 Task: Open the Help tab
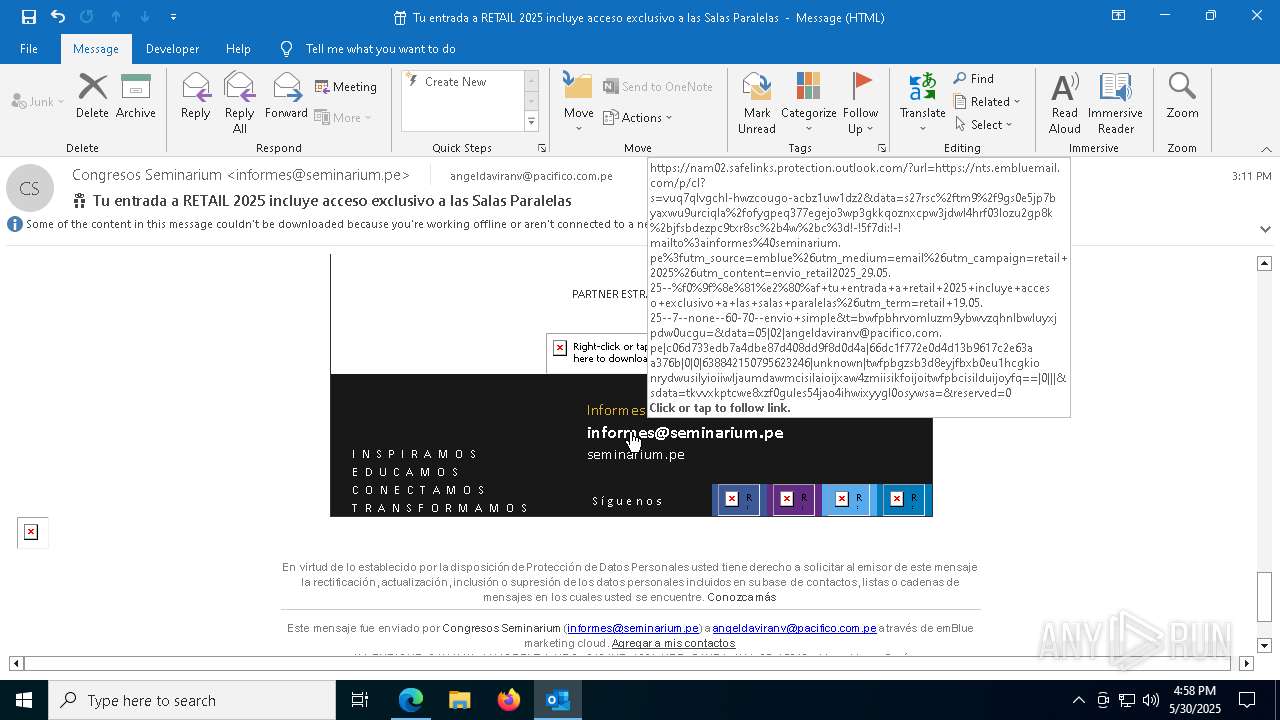[238, 48]
